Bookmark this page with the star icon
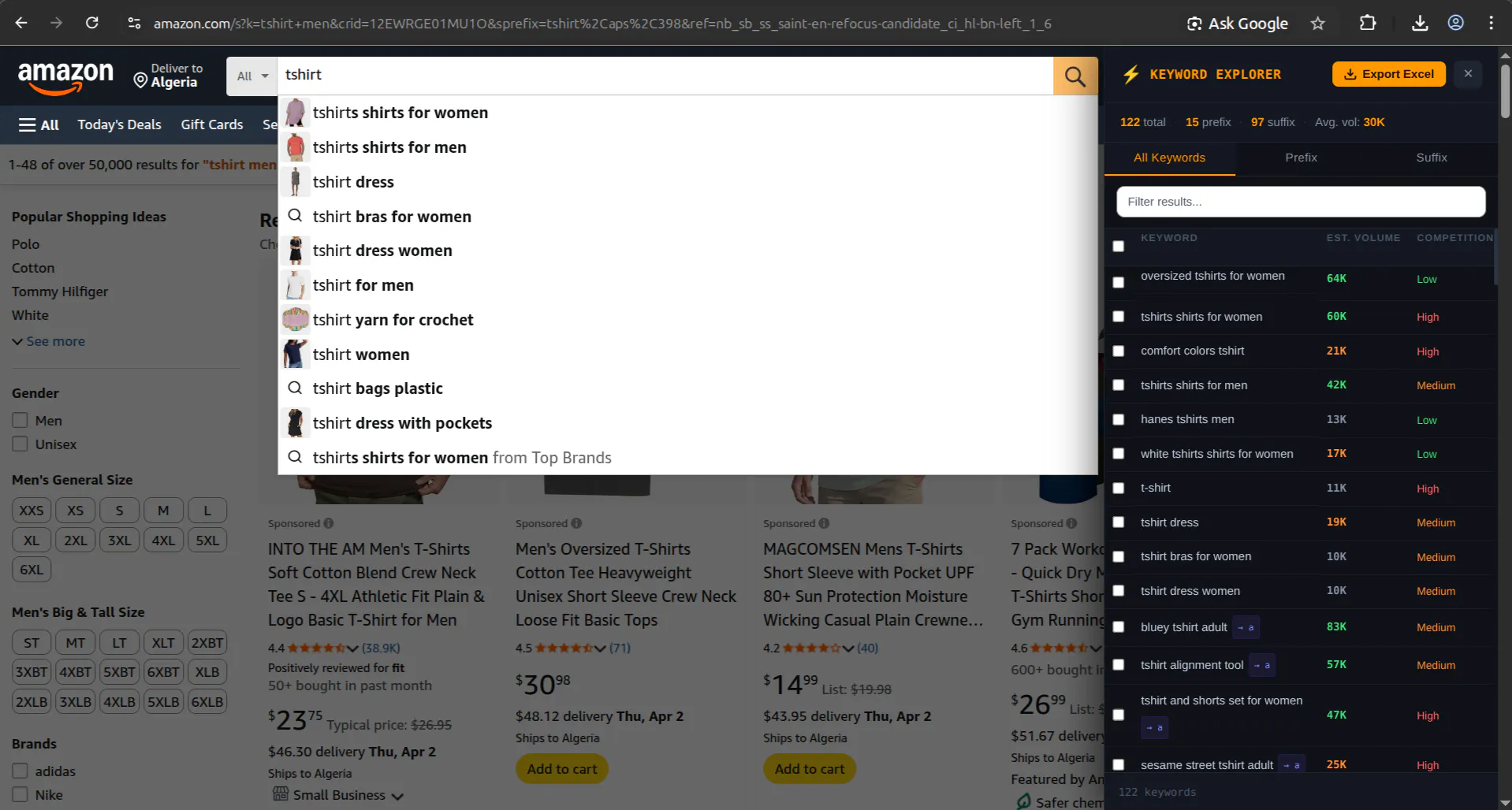The height and width of the screenshot is (810, 1512). point(1318,23)
